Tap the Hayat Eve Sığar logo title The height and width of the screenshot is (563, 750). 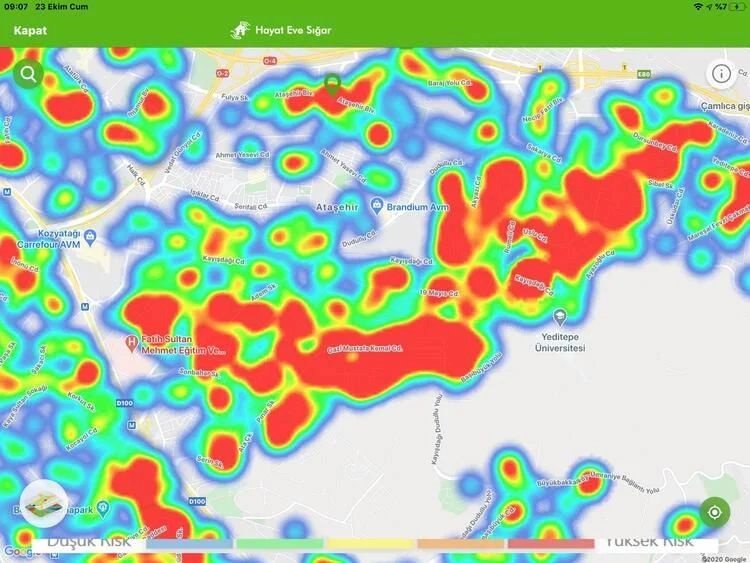point(281,30)
